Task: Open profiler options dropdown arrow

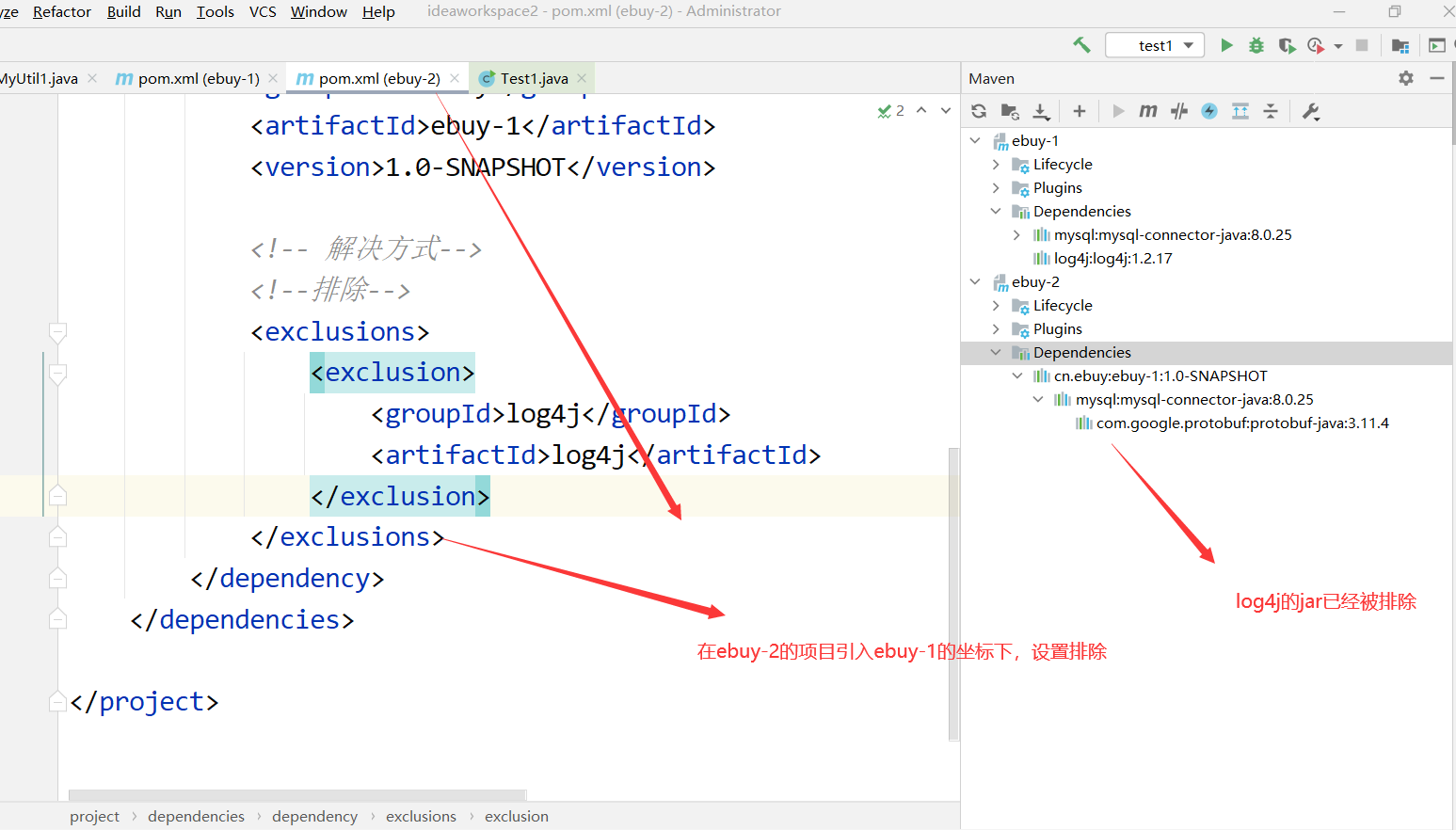Action: click(x=1338, y=46)
